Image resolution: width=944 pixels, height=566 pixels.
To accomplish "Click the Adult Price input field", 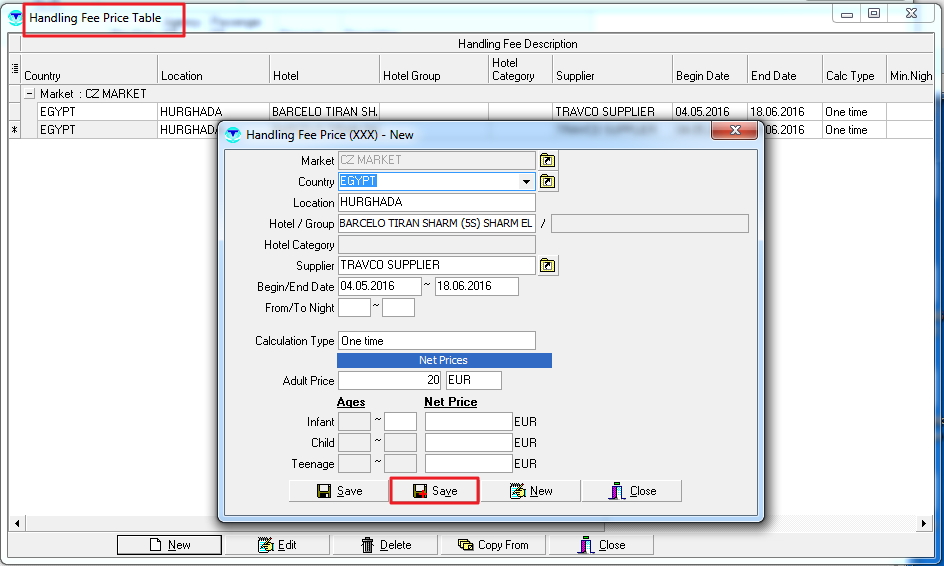I will click(x=390, y=381).
